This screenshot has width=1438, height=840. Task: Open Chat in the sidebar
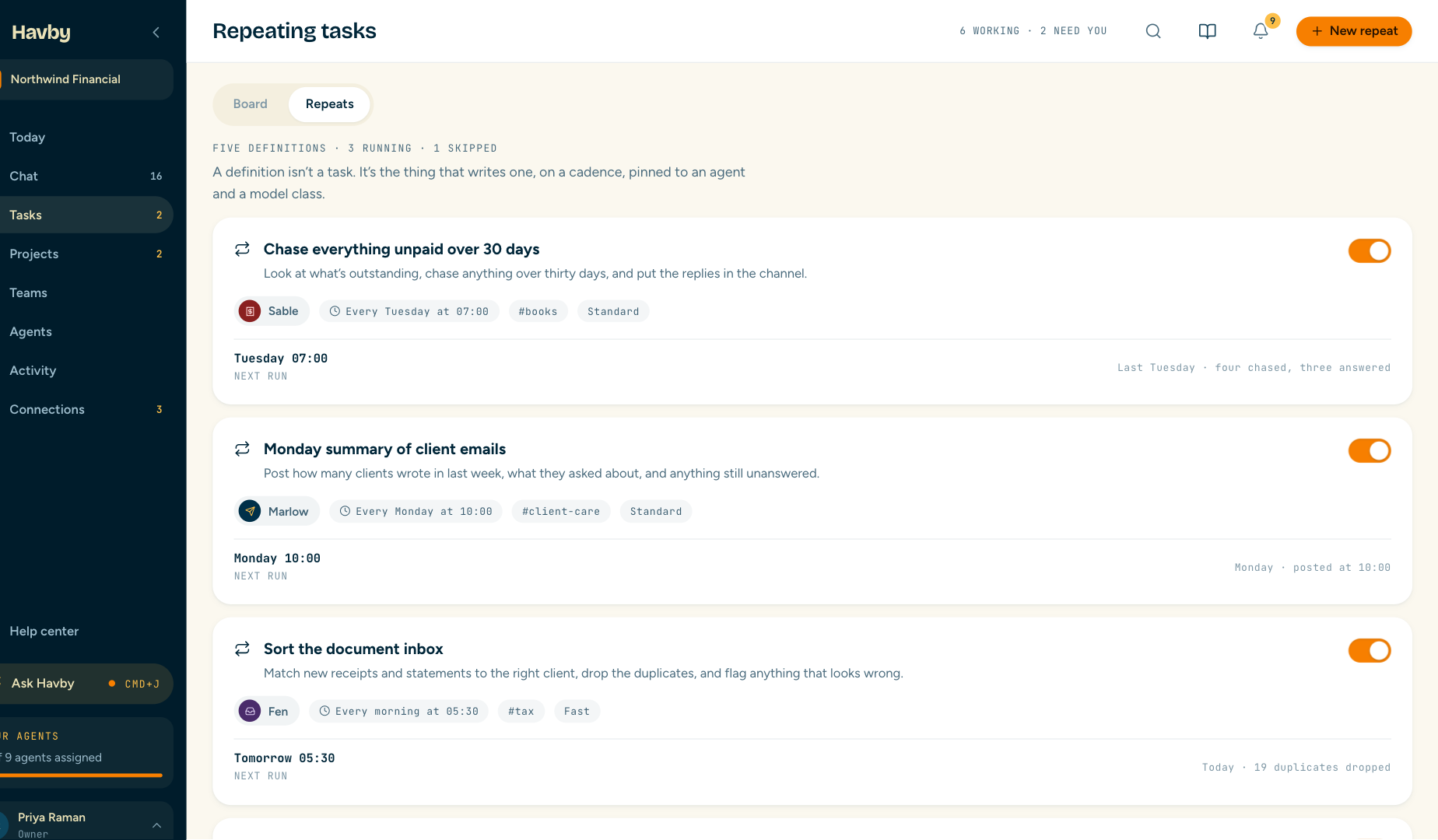click(x=86, y=176)
